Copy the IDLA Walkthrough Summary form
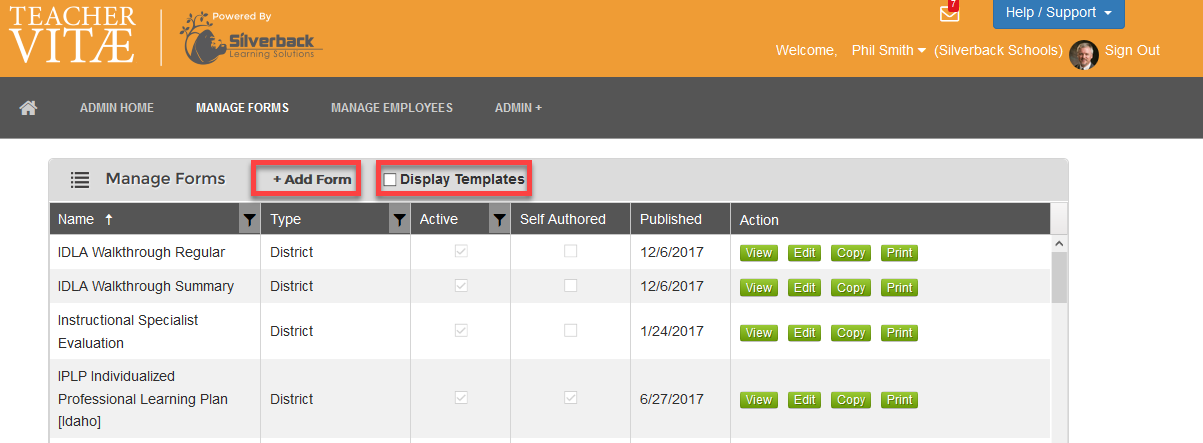 pos(851,287)
